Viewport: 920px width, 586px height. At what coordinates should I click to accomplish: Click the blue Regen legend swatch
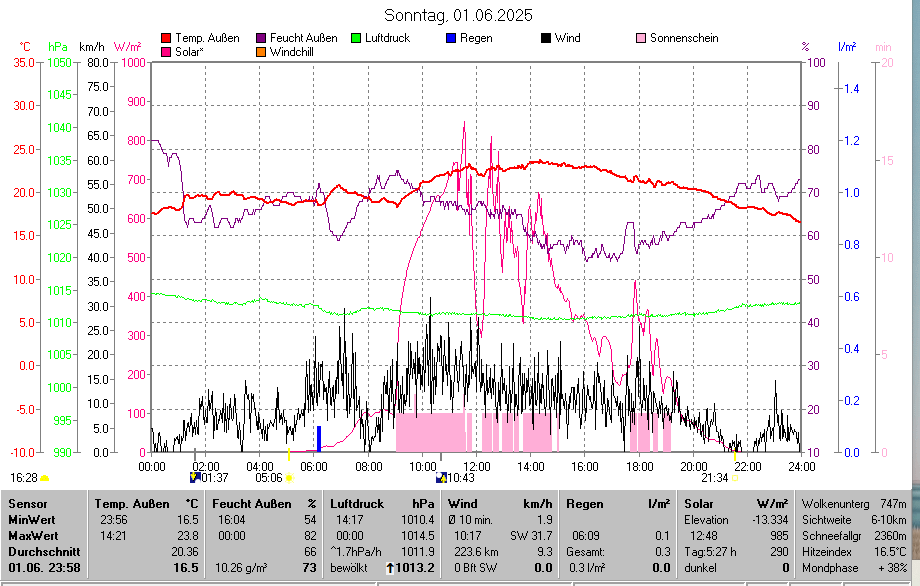coord(451,38)
